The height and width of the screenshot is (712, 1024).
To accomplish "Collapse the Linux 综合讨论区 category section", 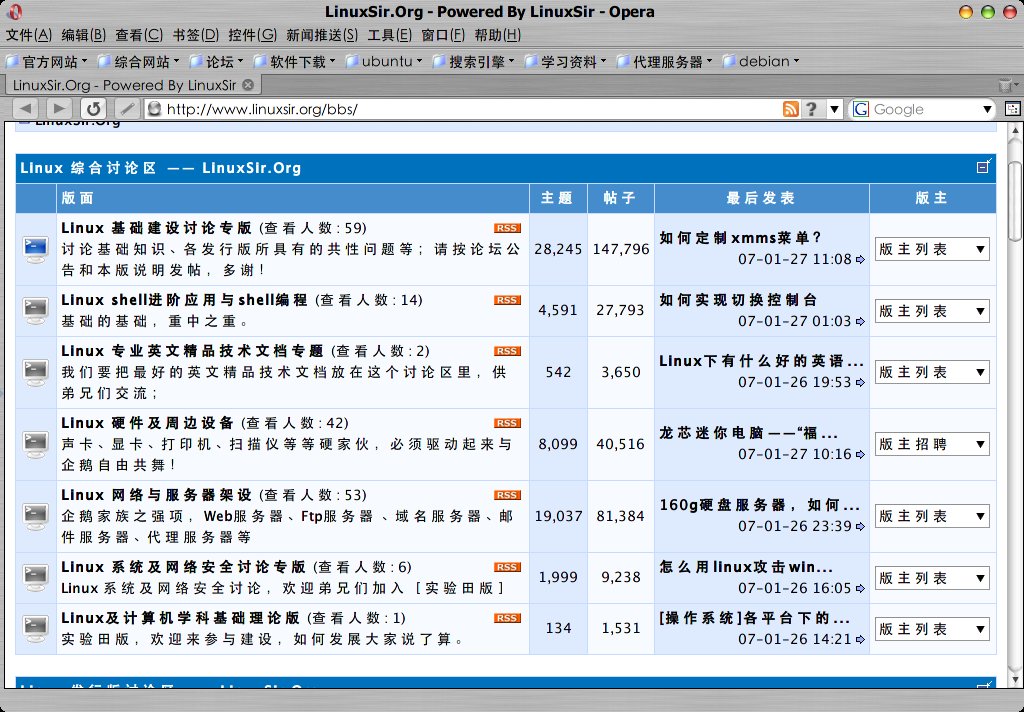I will 984,167.
